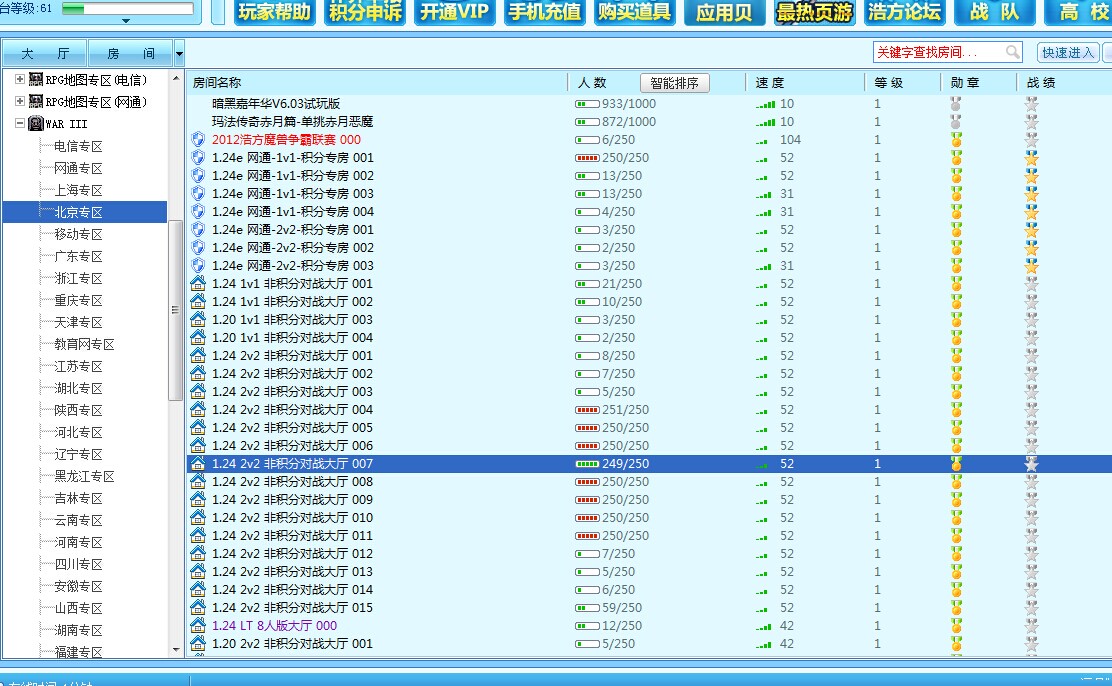1112x686 pixels.
Task: Open the 购买道具 button
Action: (635, 12)
